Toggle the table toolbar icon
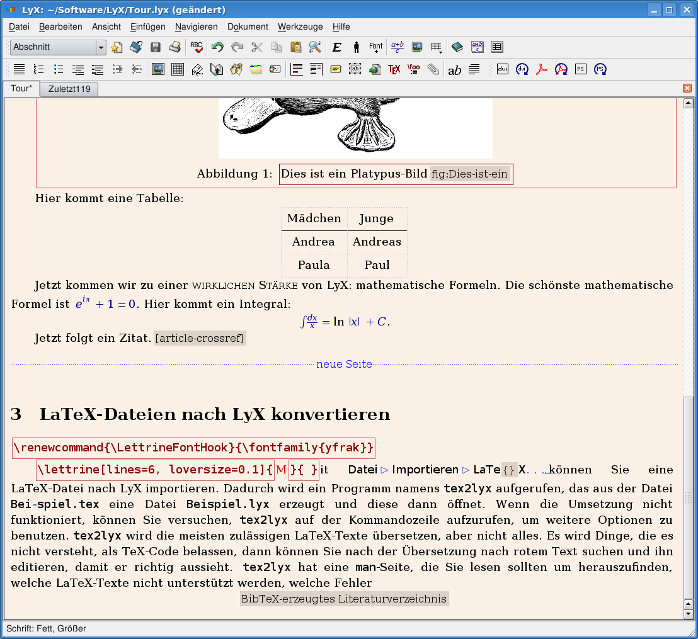 click(x=497, y=47)
